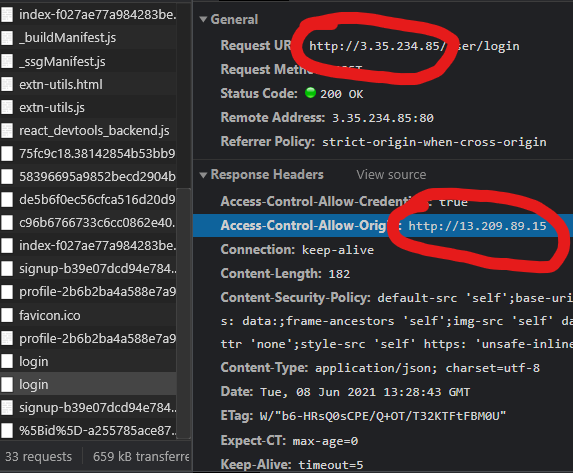Click the request list vertical scrollbar
This screenshot has width=573, height=473.
pos(183,313)
